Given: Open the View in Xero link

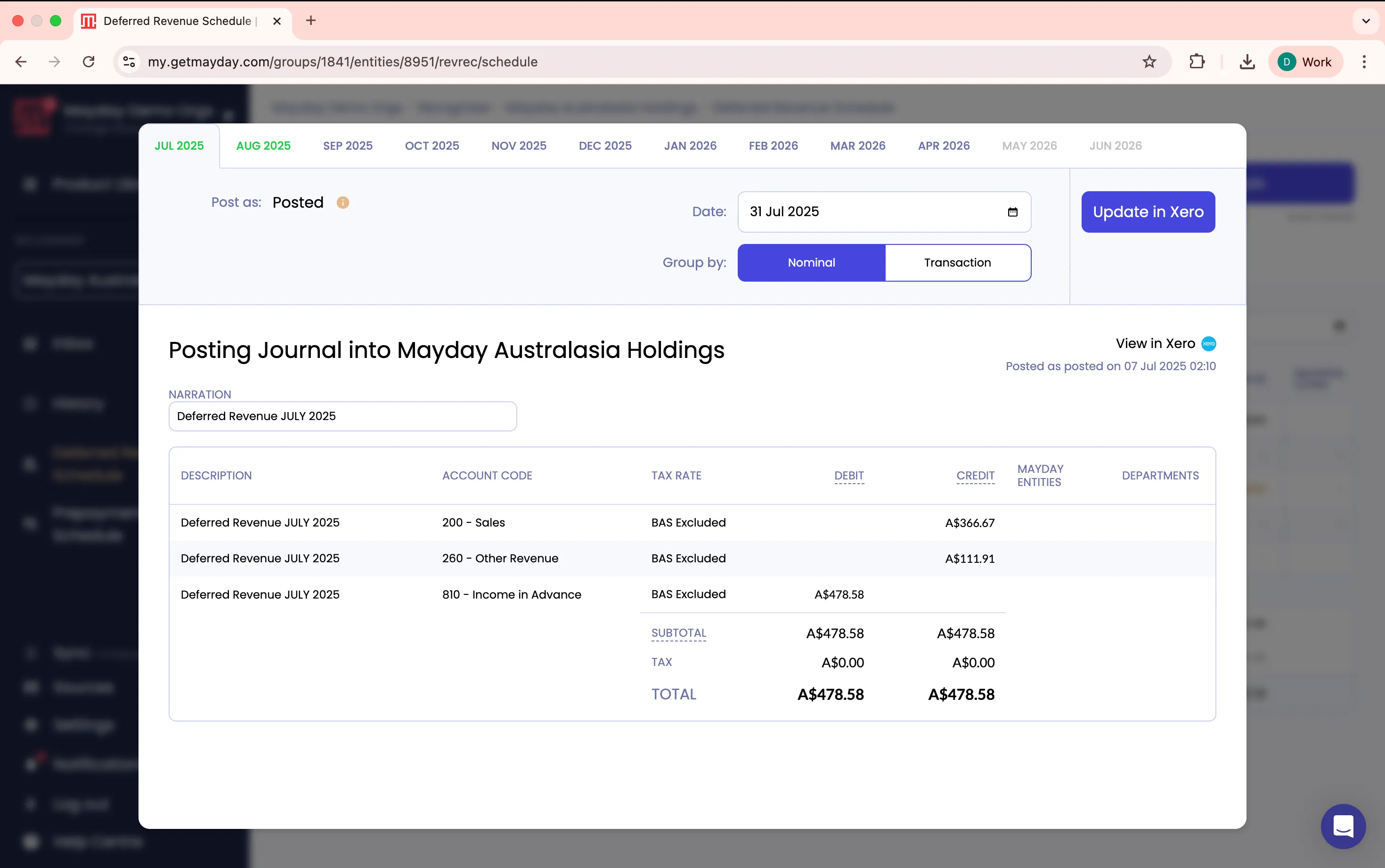Looking at the screenshot, I should [x=1155, y=344].
